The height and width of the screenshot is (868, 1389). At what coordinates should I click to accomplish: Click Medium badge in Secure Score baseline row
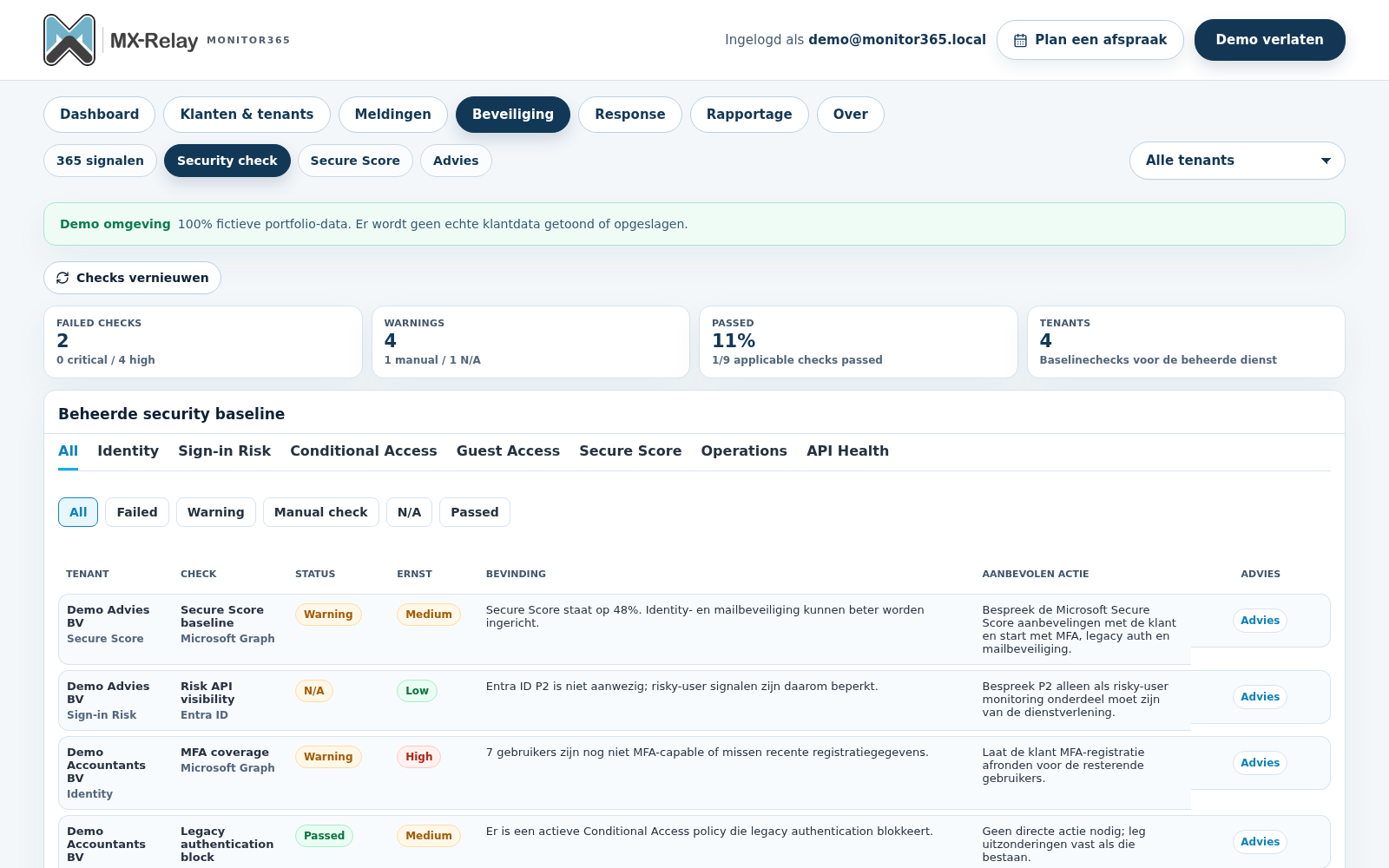[429, 615]
